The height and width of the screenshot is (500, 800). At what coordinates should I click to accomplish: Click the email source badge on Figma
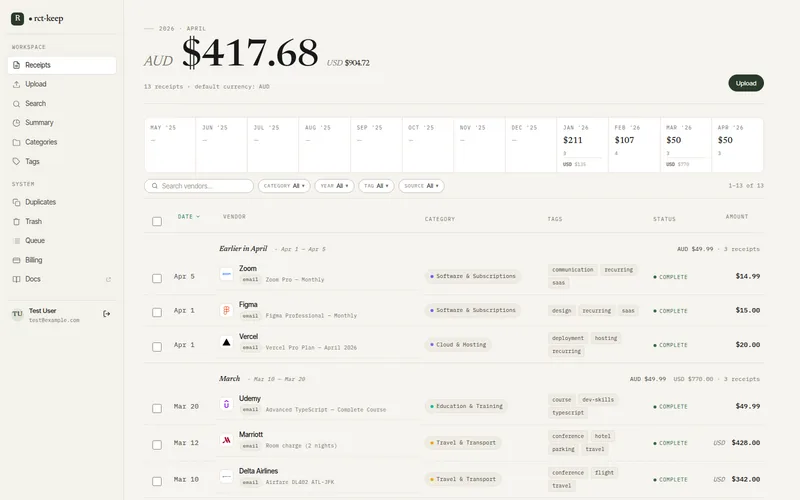tap(250, 316)
